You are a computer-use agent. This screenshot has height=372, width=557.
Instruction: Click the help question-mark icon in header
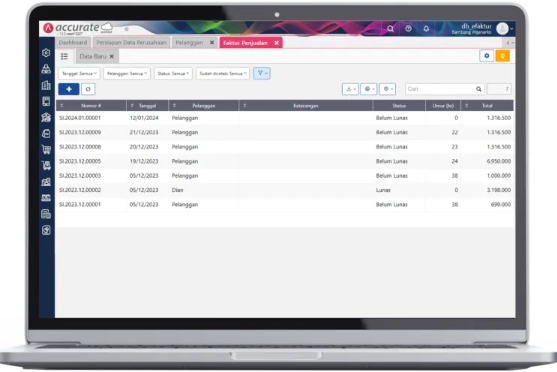409,29
